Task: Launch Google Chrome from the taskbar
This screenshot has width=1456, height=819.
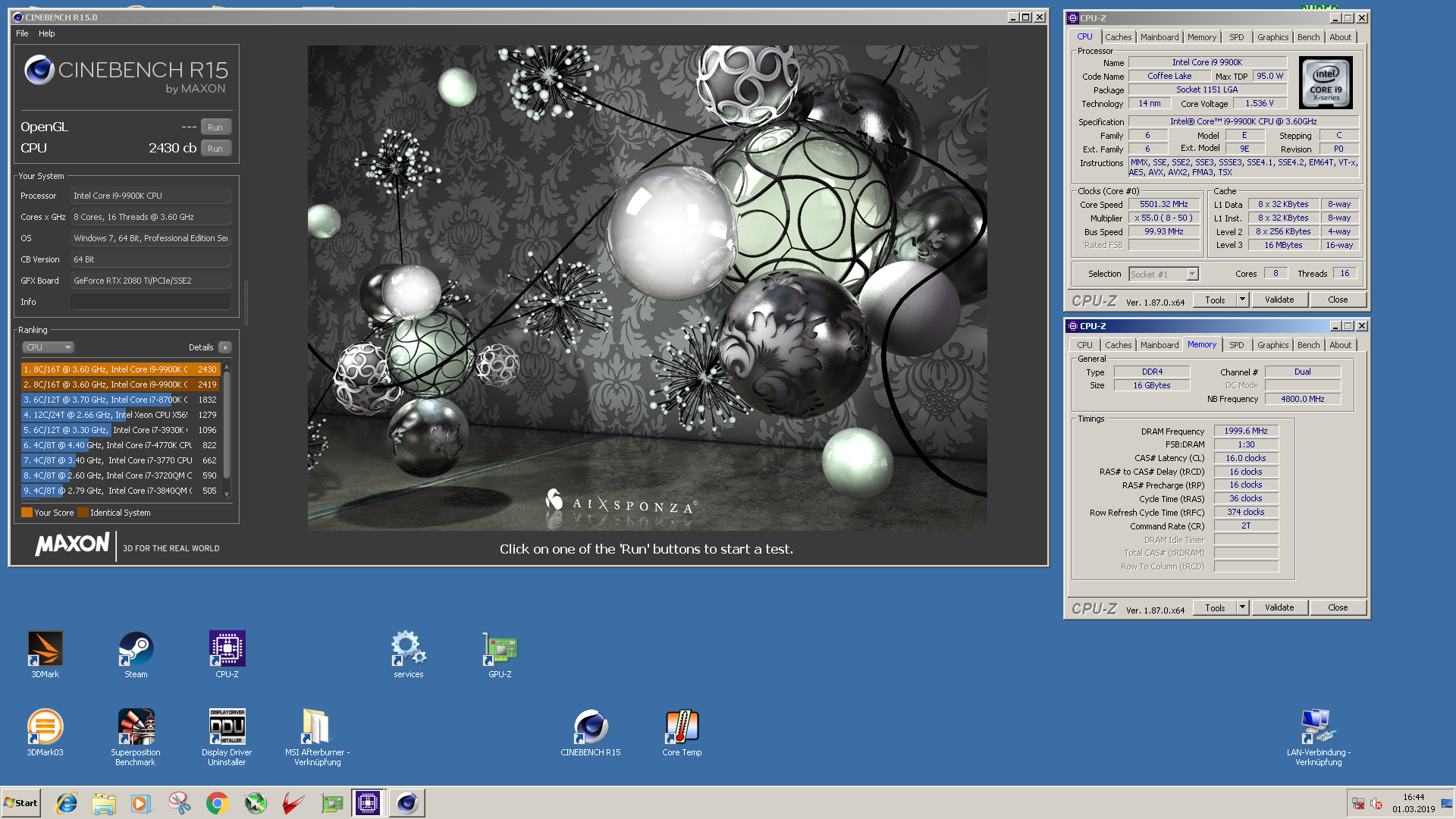Action: click(217, 803)
